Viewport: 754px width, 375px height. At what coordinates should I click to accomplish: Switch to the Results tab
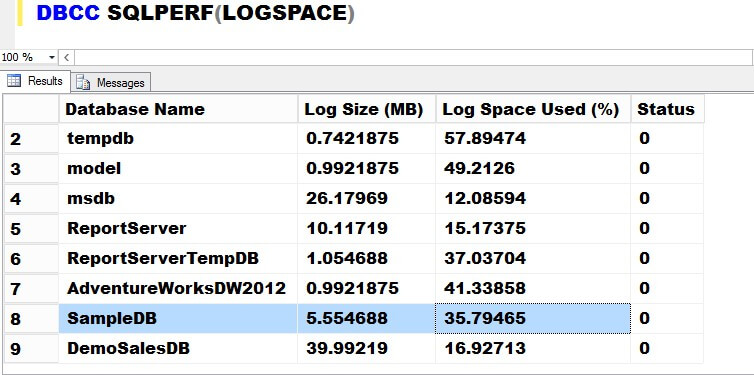(36, 81)
